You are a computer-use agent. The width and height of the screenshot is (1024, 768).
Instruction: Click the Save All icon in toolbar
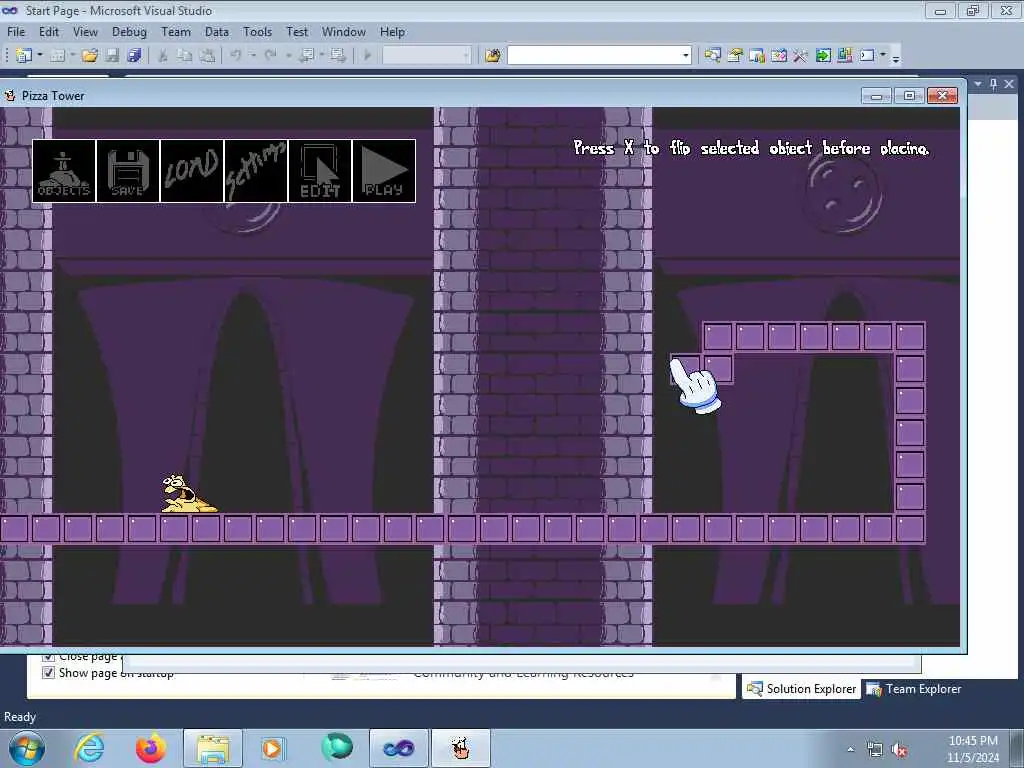pyautogui.click(x=135, y=56)
